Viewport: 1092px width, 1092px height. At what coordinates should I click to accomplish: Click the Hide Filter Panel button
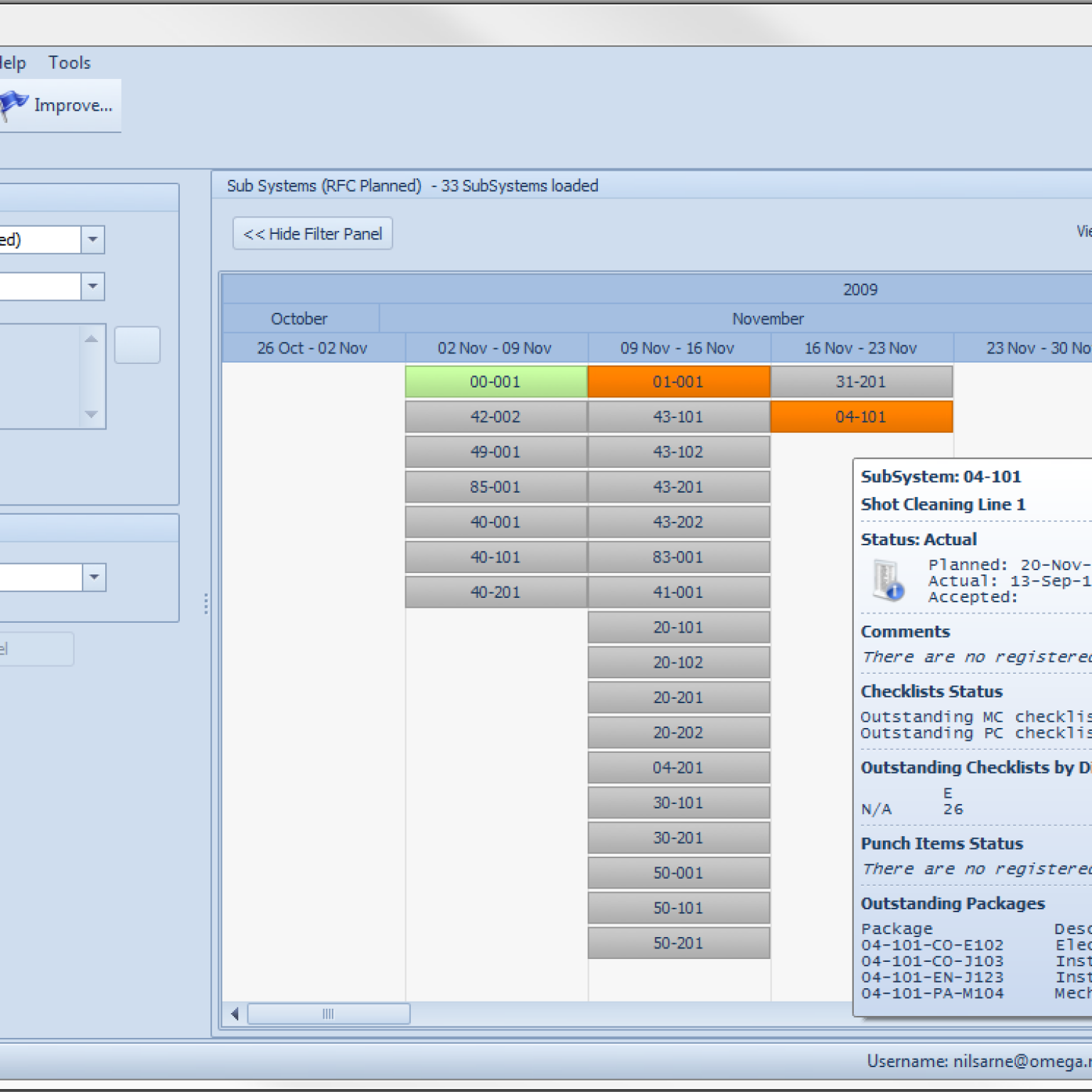tap(313, 233)
